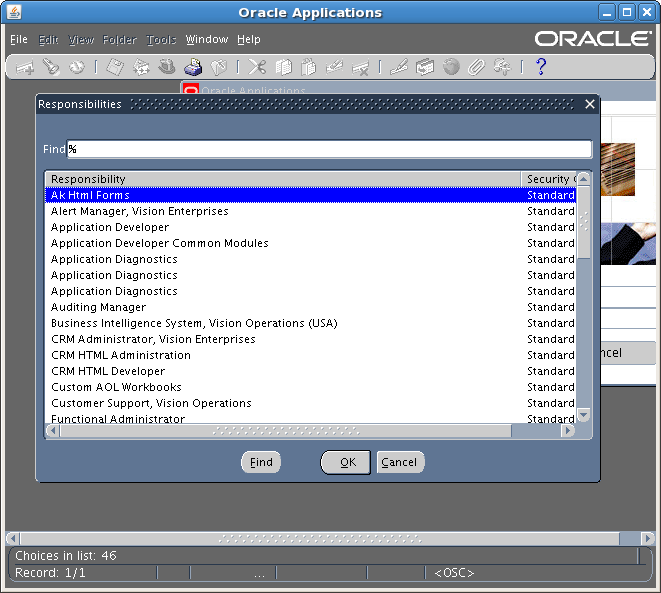Click the Edit Field pencil icon

(399, 67)
